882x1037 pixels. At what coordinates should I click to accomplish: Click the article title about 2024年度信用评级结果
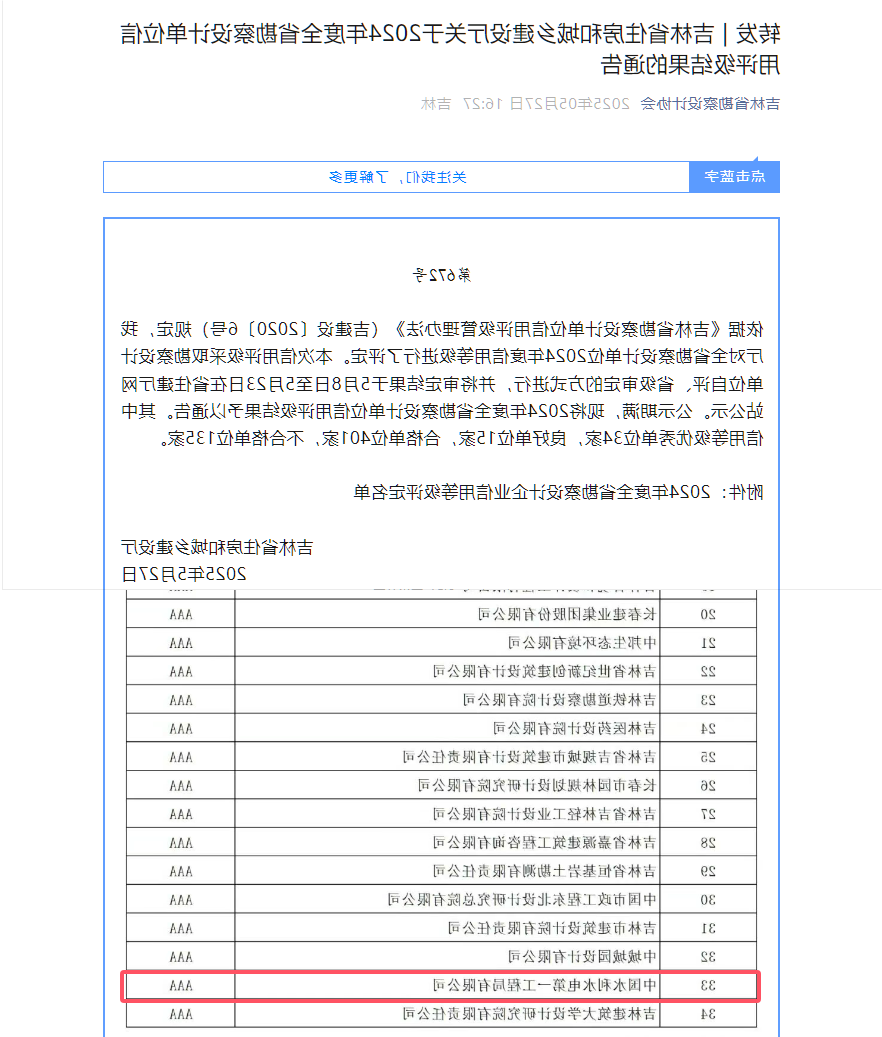(450, 49)
